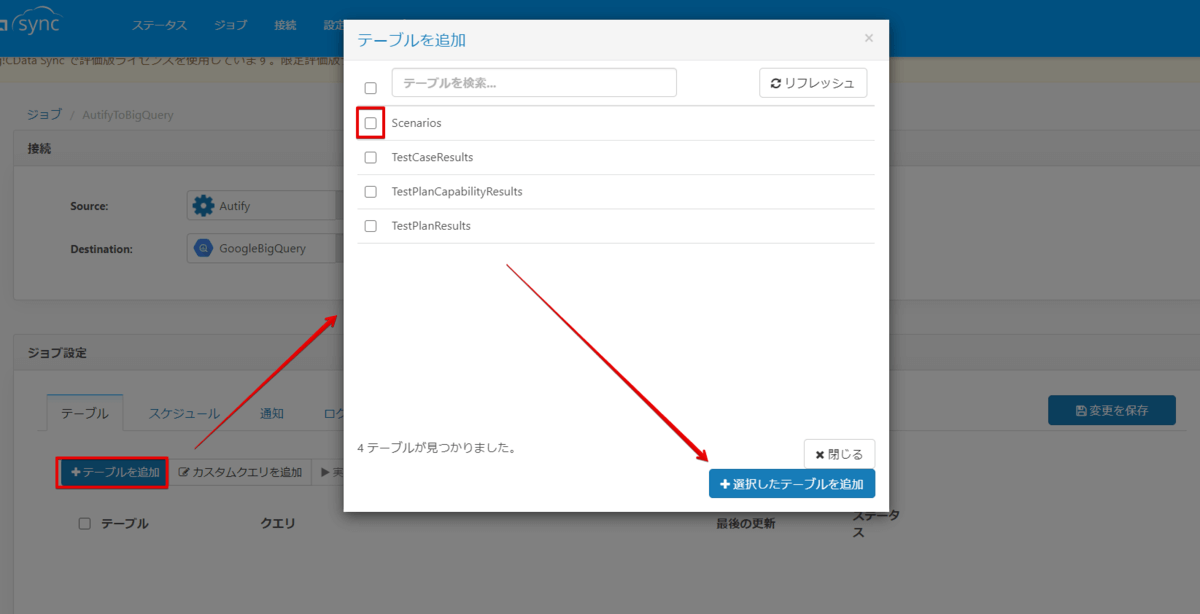Click the テーブルを追加 button in the job settings
The height and width of the screenshot is (614, 1200).
pyautogui.click(x=115, y=472)
